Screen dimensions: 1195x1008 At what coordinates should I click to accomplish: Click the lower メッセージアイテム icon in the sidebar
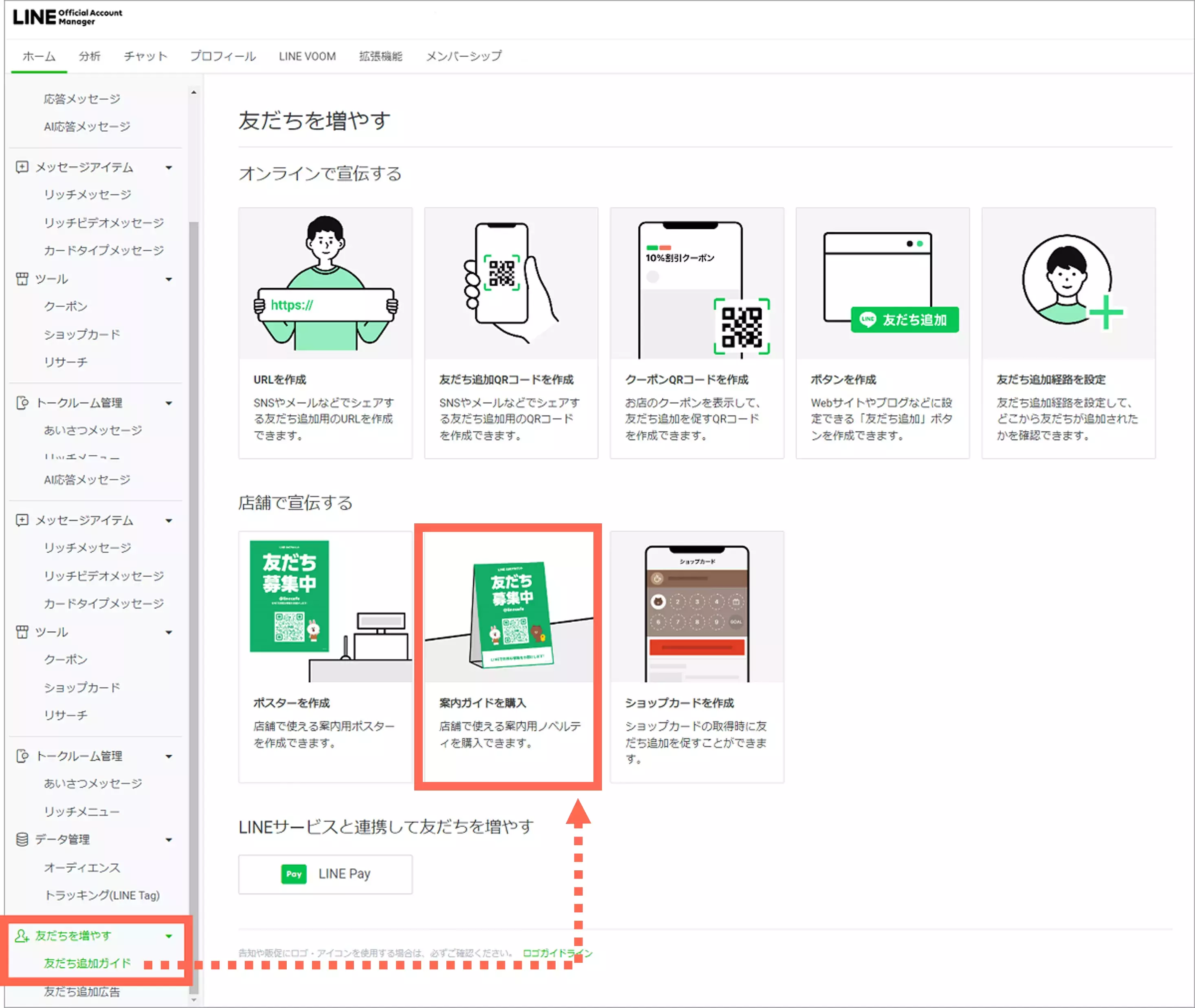pos(22,520)
